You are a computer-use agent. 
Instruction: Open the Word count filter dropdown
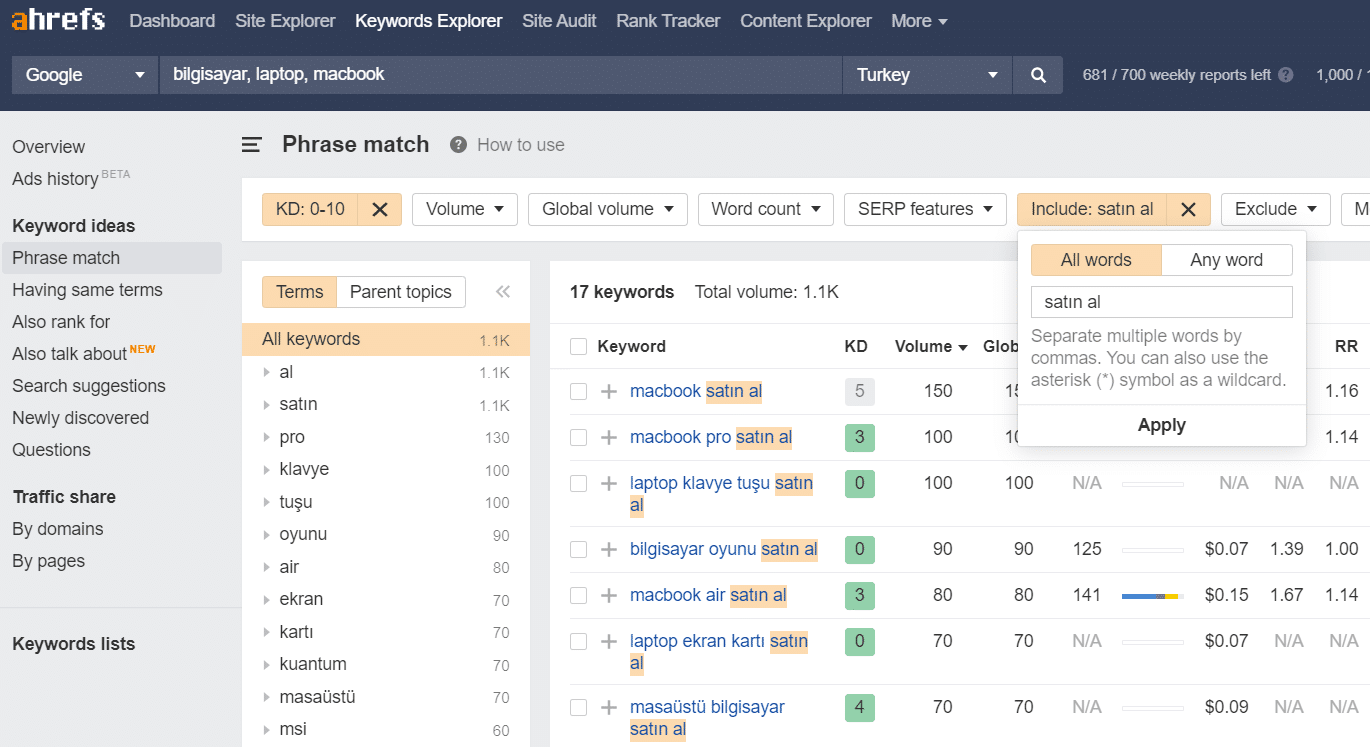pyautogui.click(x=766, y=209)
